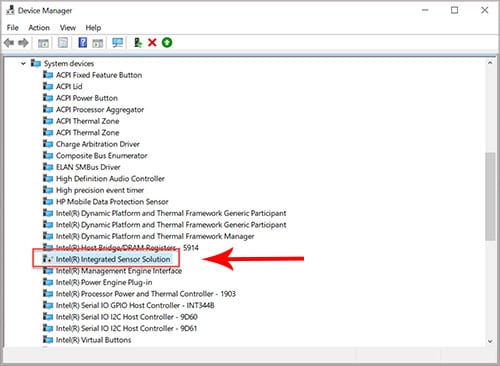
Task: Maximize the Device Manager window
Action: click(454, 10)
